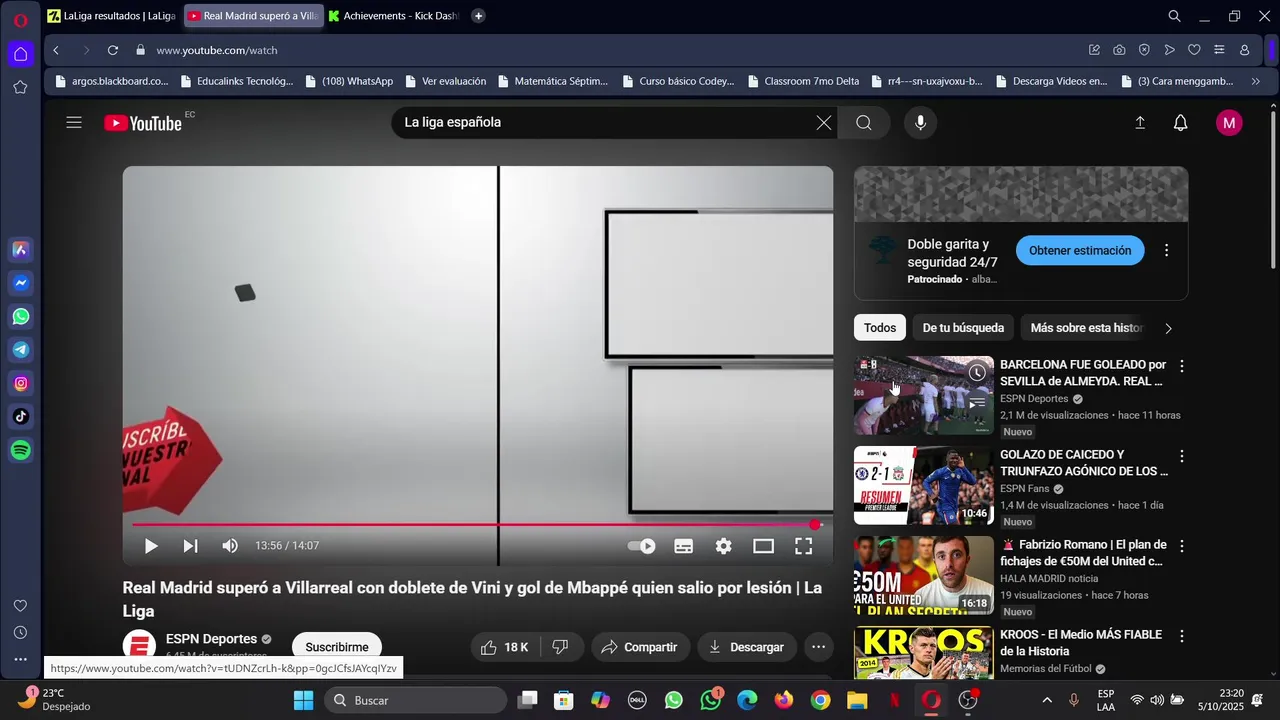Image resolution: width=1280 pixels, height=720 pixels.
Task: Take snapshot with Opera camera icon
Action: [x=1119, y=50]
